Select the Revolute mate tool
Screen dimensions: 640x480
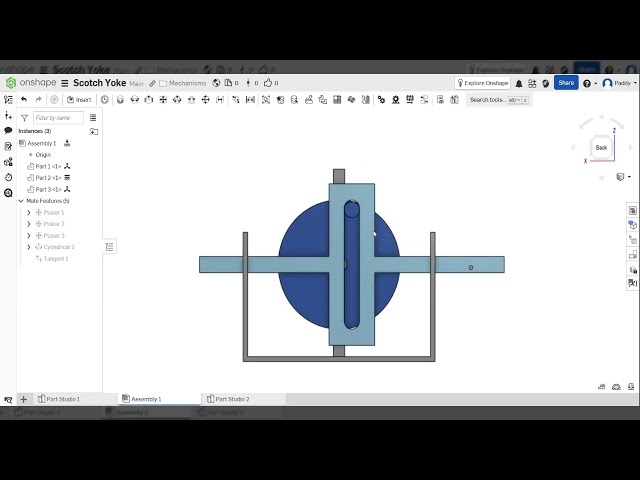point(134,100)
